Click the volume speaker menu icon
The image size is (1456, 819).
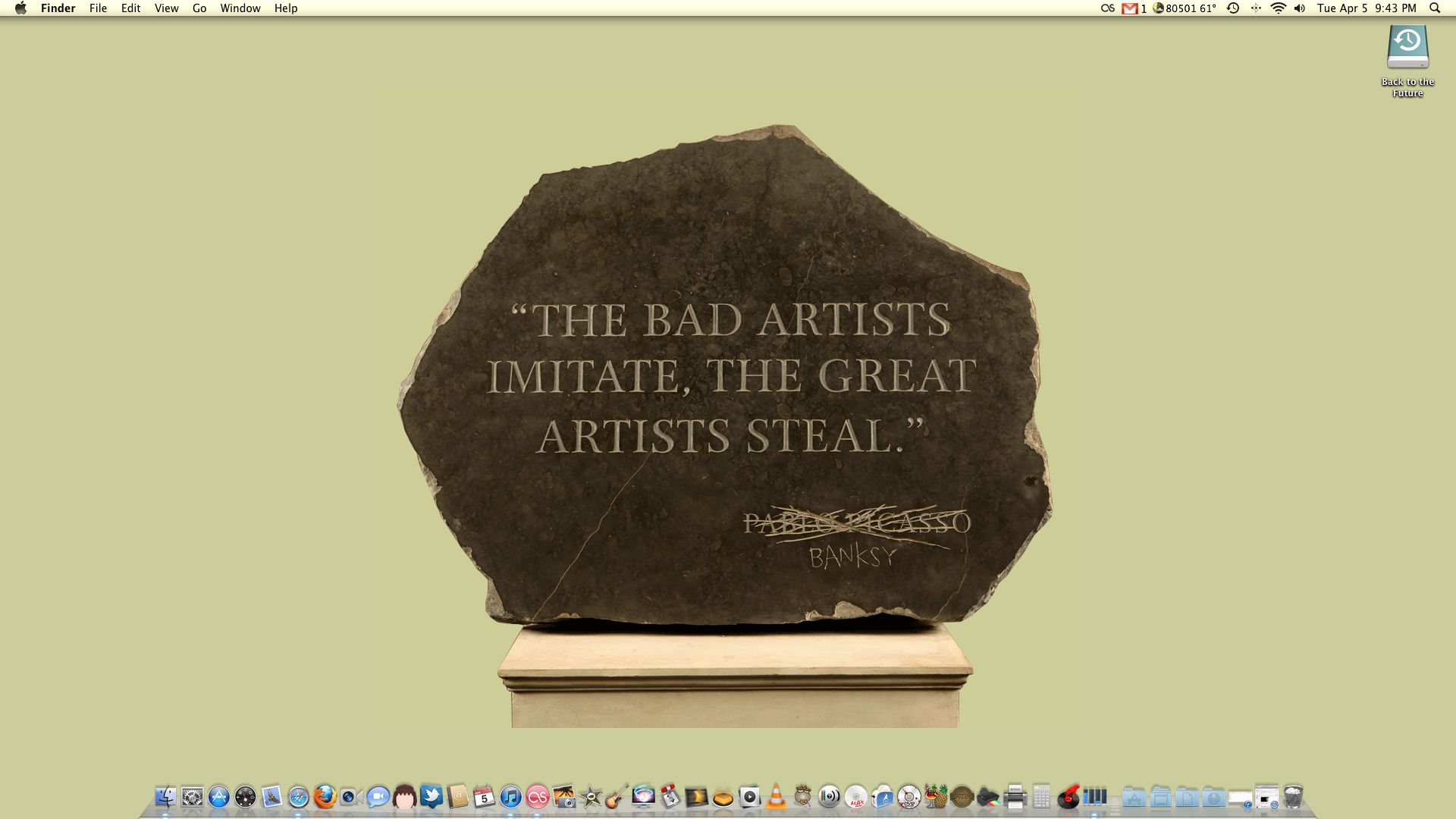point(1300,8)
